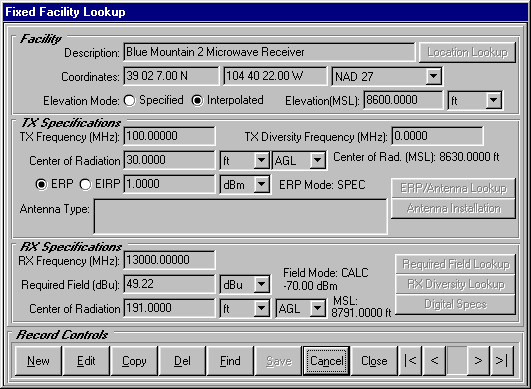Click the '8791.0000 ft' MSL value
Image resolution: width=531 pixels, height=389 pixels.
361,313
